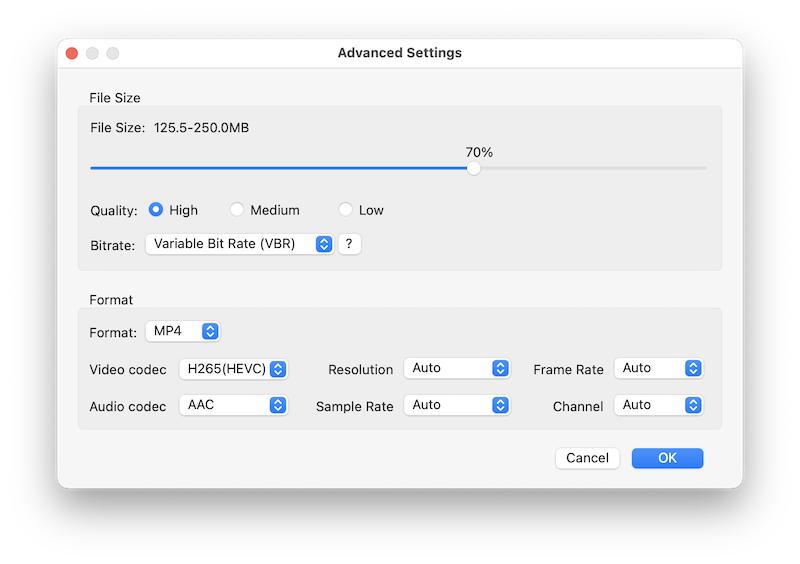Click the Advanced Settings window title
The image size is (800, 564).
click(399, 53)
